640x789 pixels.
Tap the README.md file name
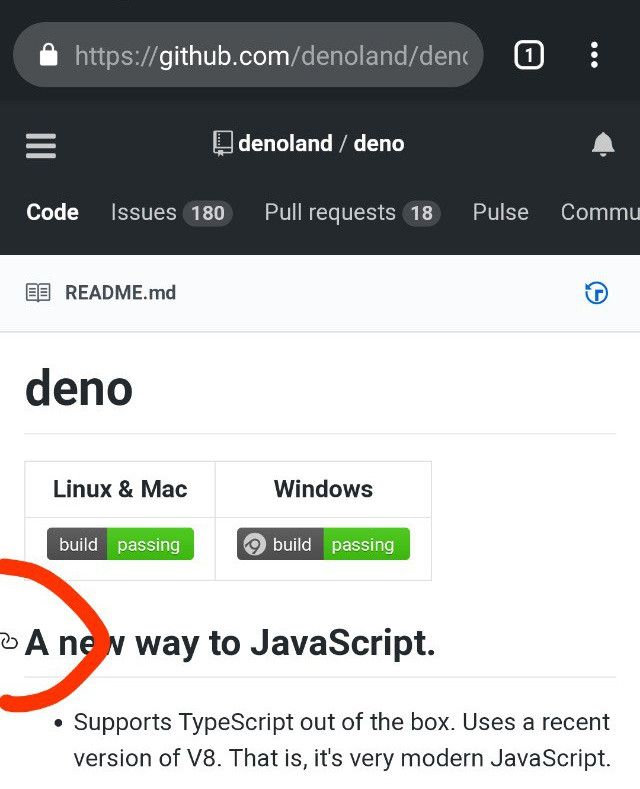121,292
